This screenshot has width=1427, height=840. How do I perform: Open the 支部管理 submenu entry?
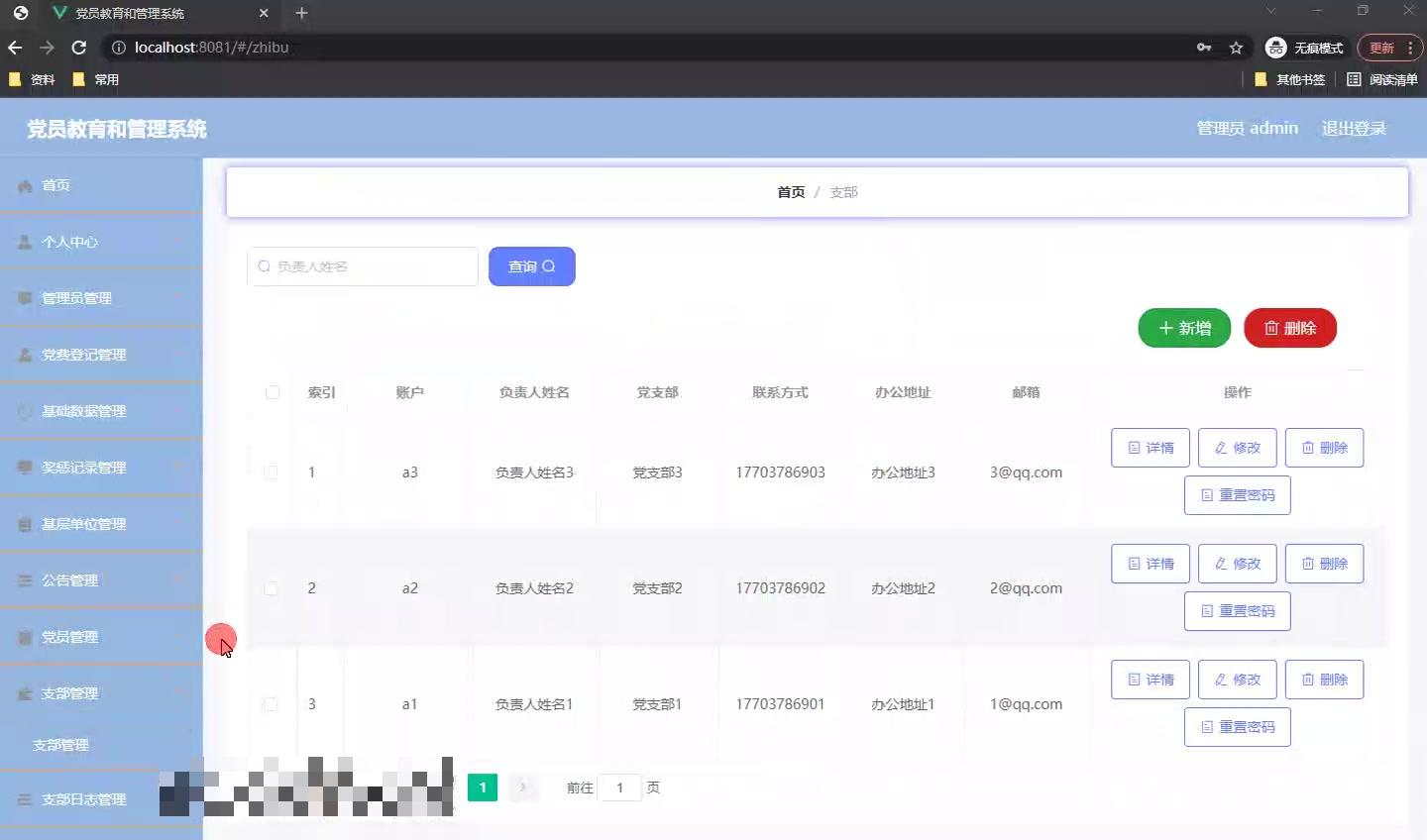pyautogui.click(x=61, y=744)
